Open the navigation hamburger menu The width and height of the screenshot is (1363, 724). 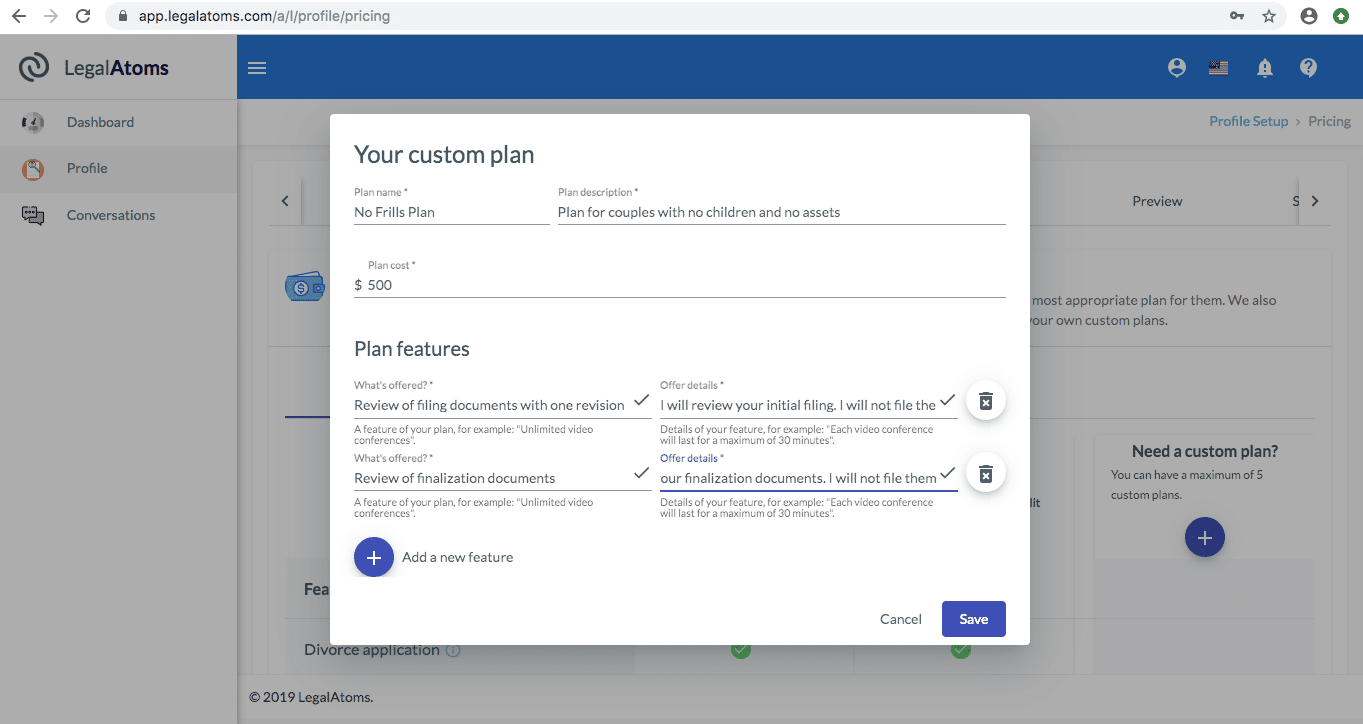point(256,67)
